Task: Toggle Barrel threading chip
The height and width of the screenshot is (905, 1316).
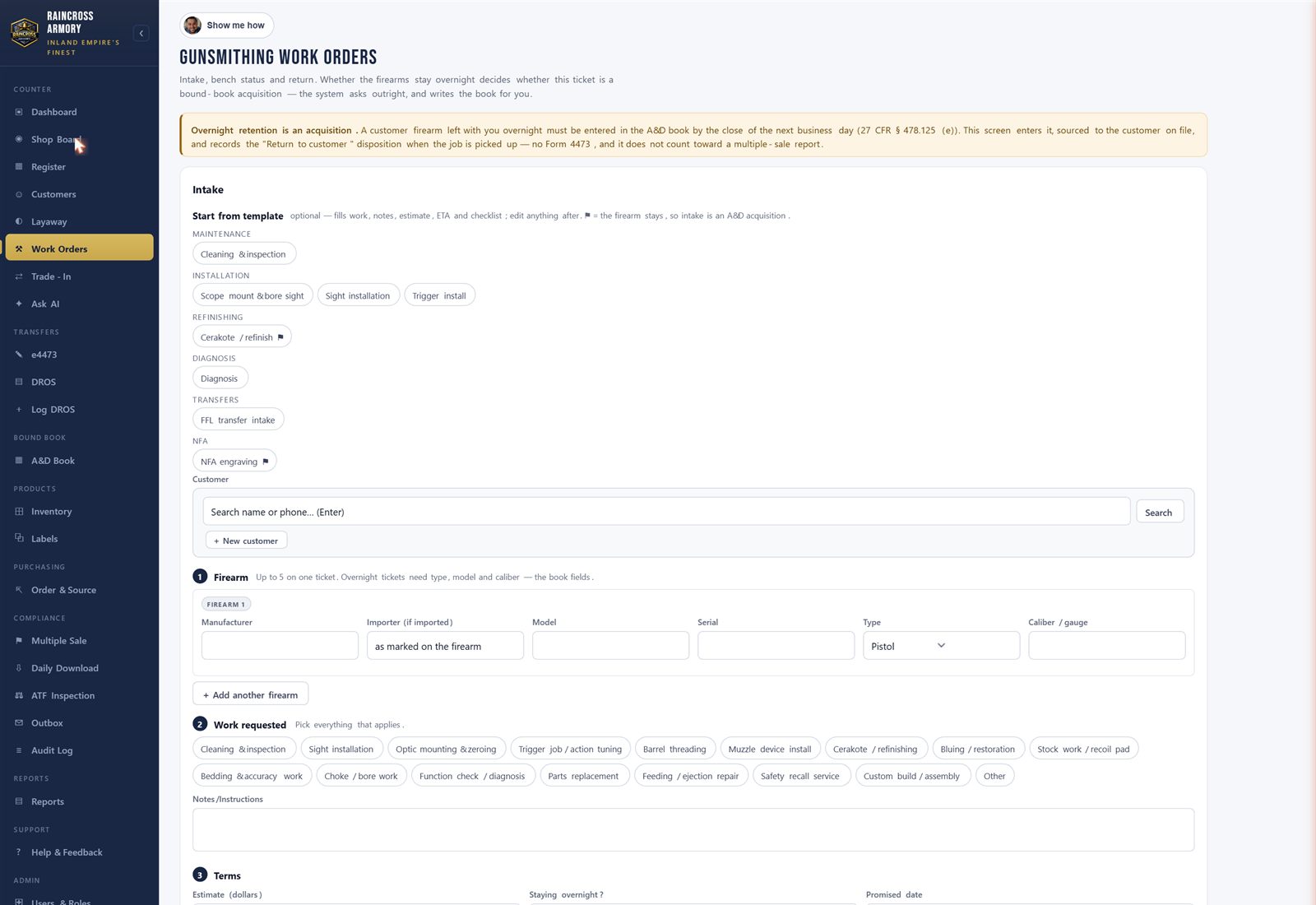Action: point(674,749)
